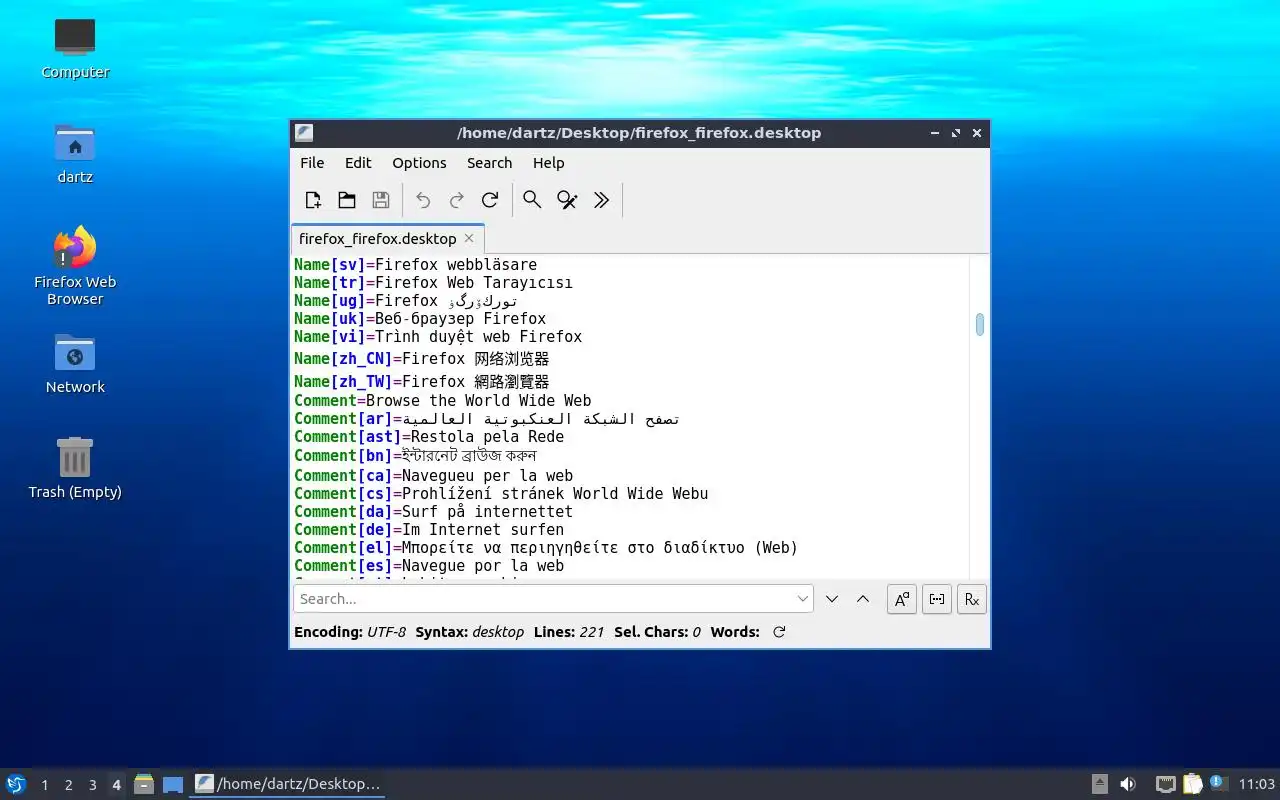This screenshot has height=800, width=1280.
Task: Click the vertical scrollbar handle in editor
Action: (980, 324)
